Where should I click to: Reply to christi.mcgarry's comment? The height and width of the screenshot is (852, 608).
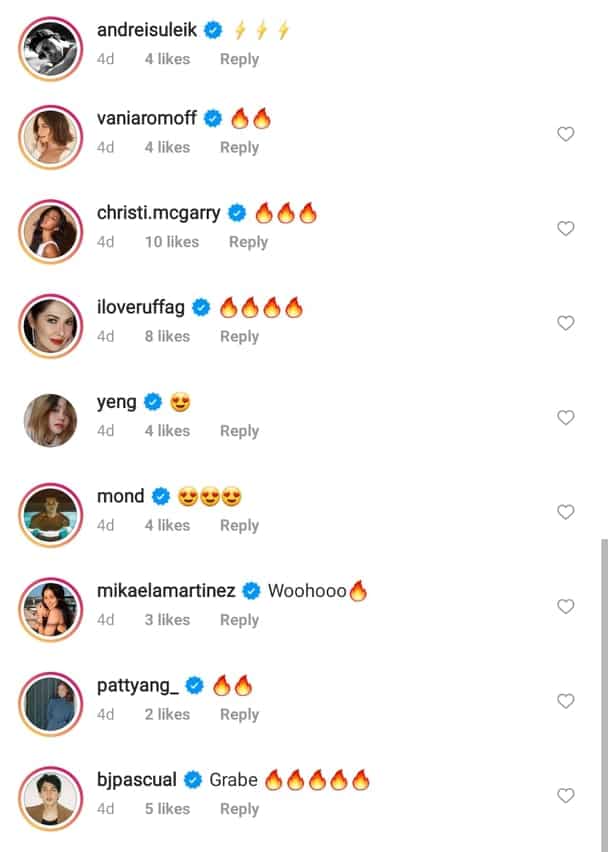248,242
